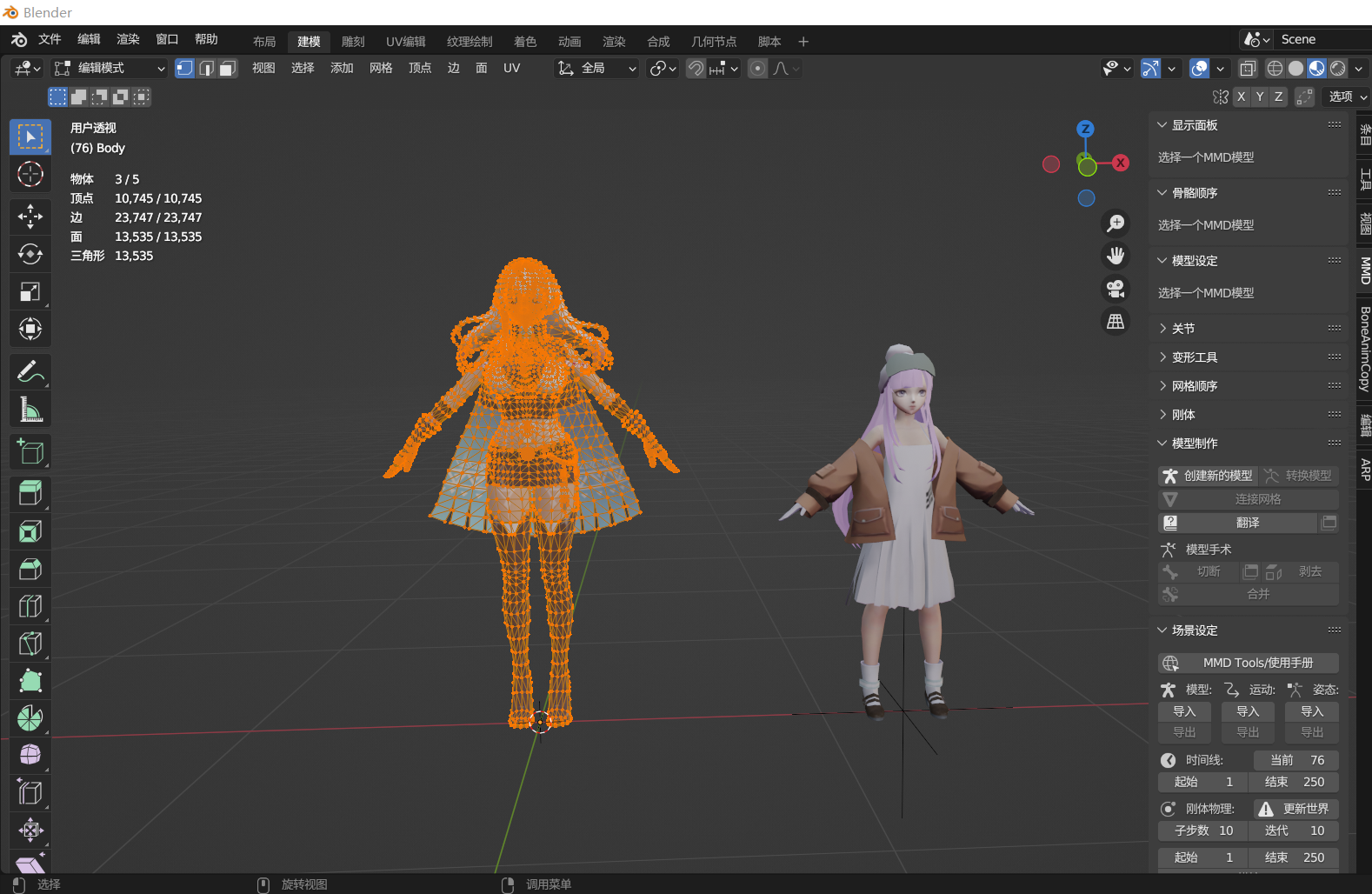
Task: Choose the Rotate tool
Action: coord(30,254)
